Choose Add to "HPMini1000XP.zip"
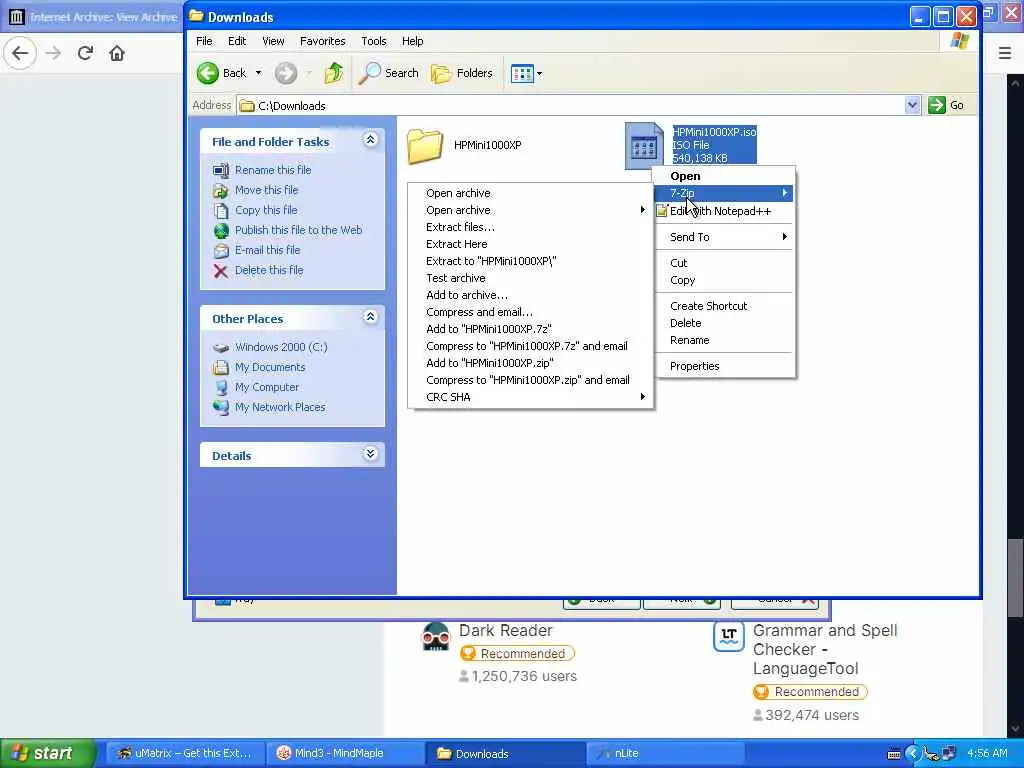This screenshot has height=768, width=1024. [x=531, y=363]
